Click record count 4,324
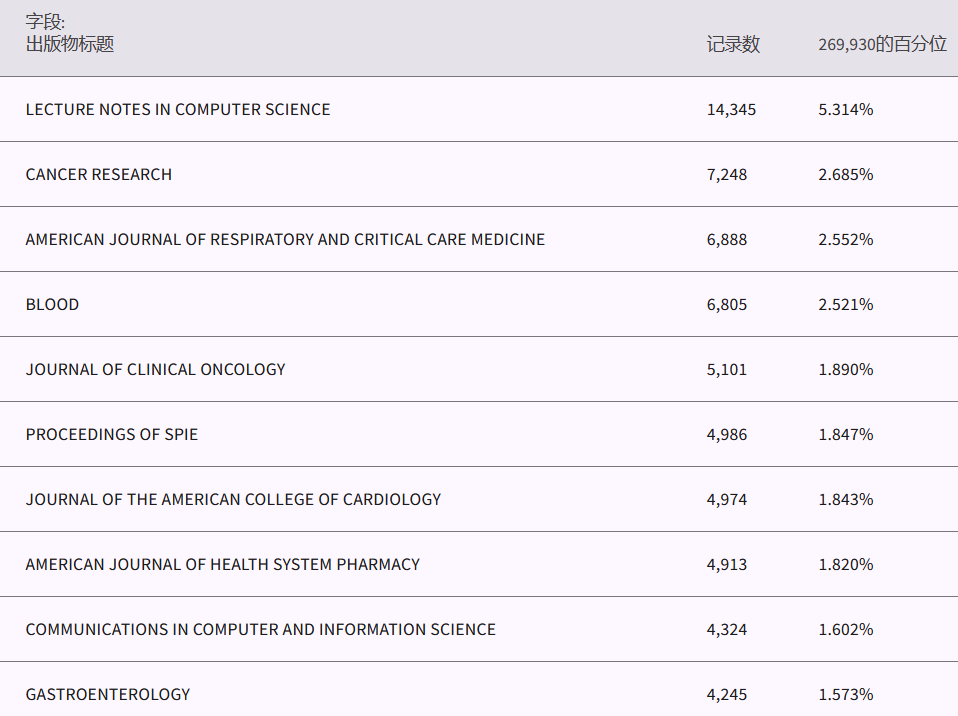The width and height of the screenshot is (958, 716). (x=727, y=629)
